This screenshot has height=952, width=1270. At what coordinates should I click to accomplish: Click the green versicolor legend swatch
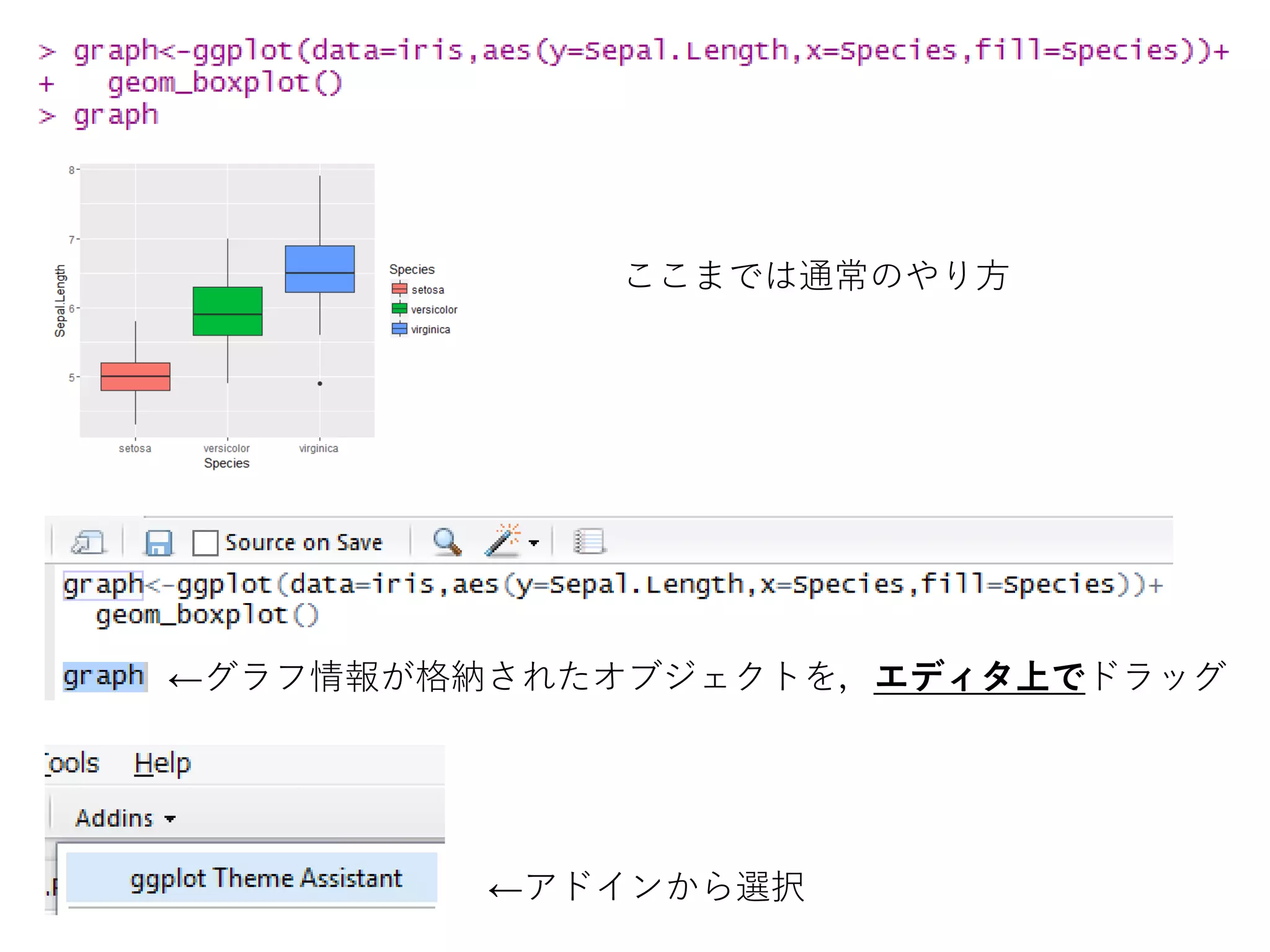[399, 309]
